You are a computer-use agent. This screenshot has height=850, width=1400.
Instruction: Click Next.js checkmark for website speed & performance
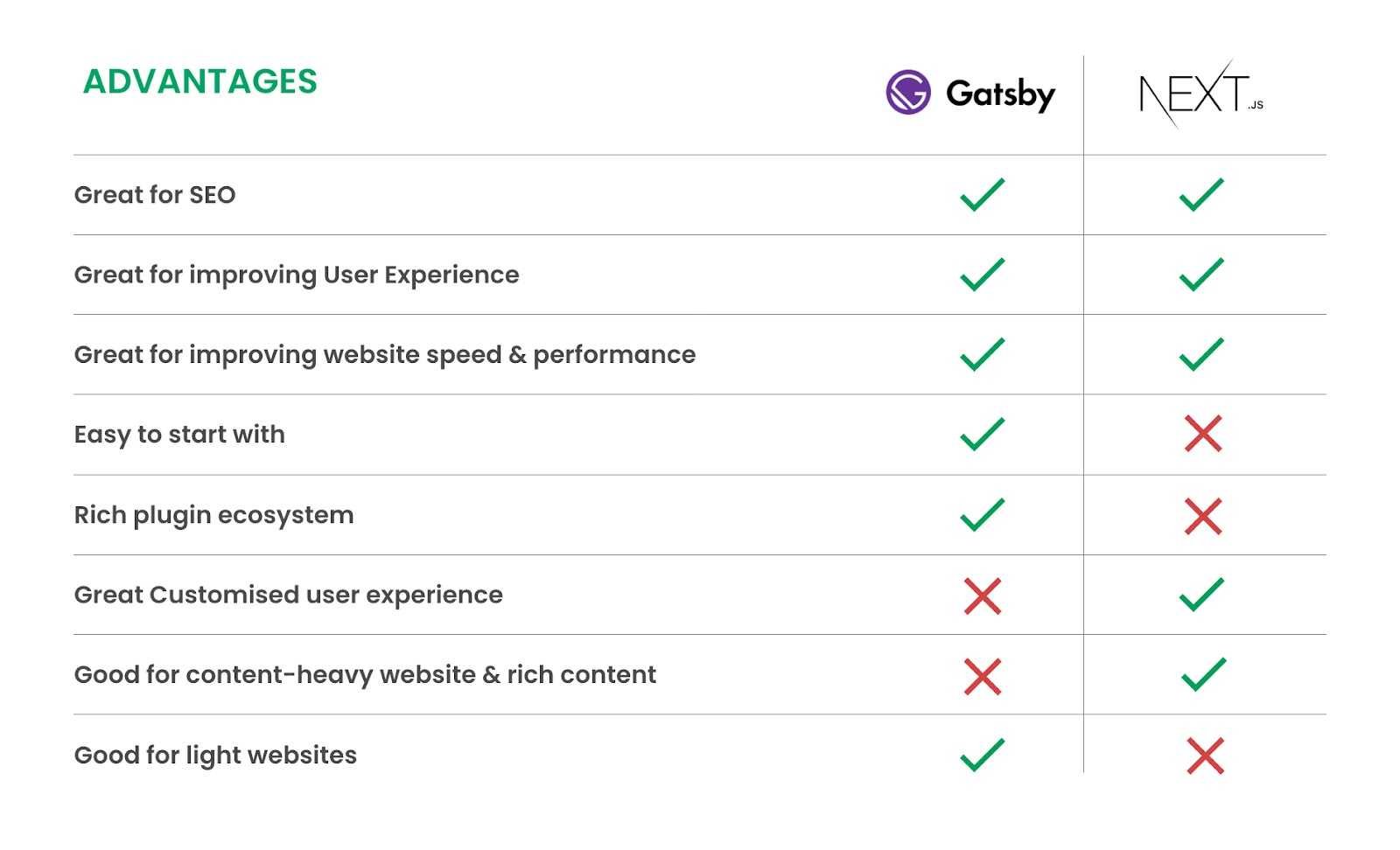coord(1201,354)
